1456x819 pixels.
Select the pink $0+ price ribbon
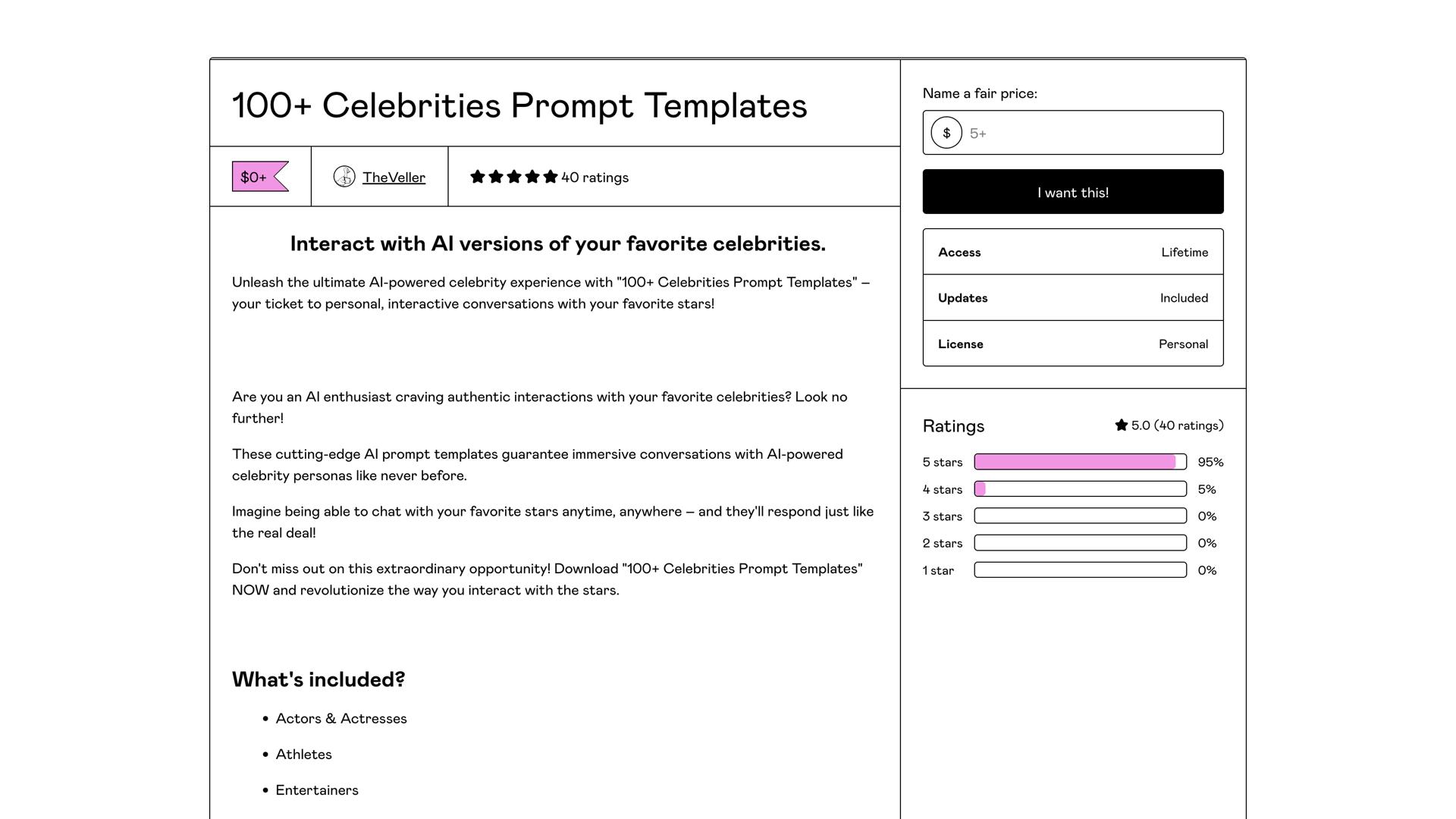pyautogui.click(x=256, y=177)
